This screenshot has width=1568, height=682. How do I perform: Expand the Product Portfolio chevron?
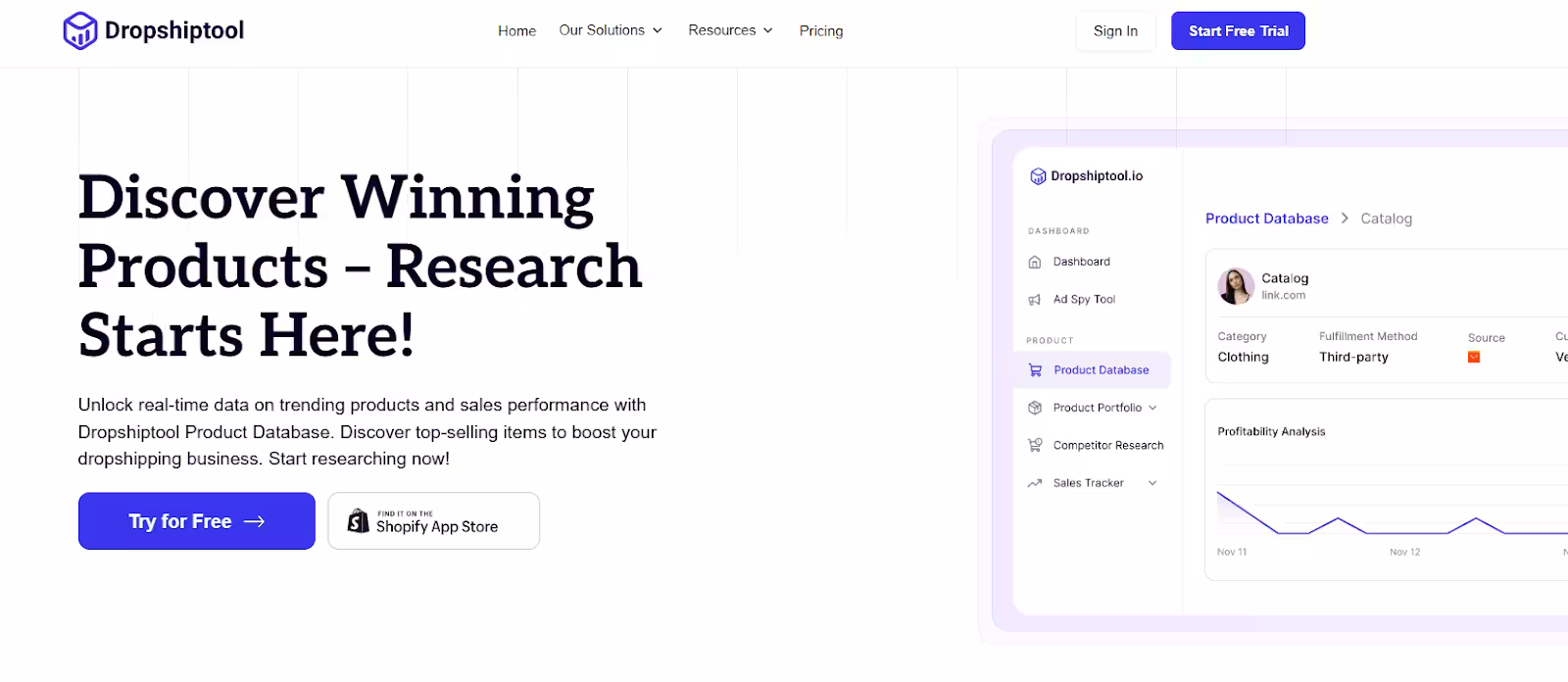(1152, 408)
